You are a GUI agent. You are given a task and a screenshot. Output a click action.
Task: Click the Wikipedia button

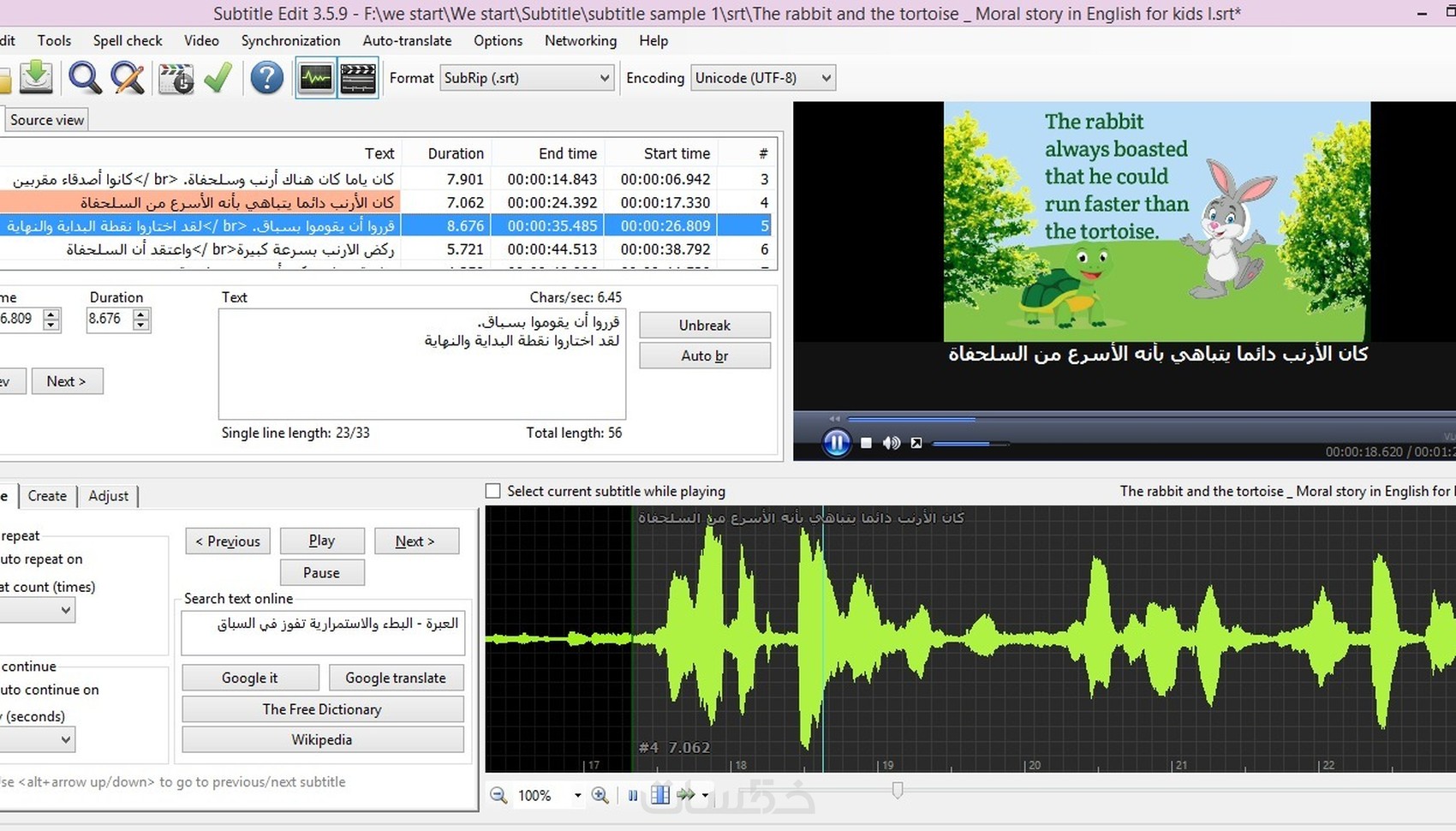coord(322,739)
